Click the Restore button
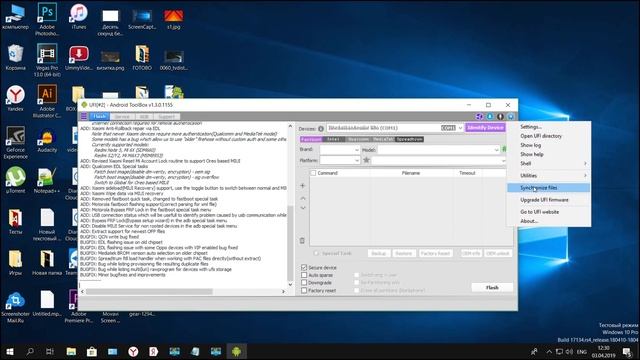 coord(404,253)
